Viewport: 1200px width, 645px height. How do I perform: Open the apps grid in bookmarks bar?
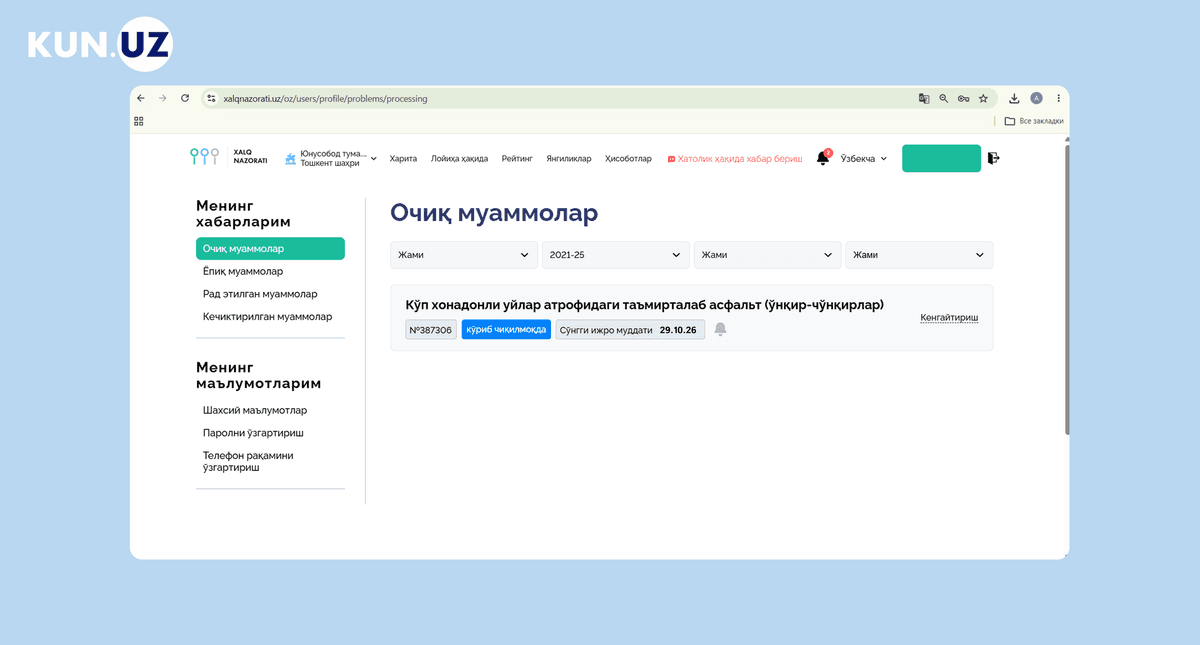(x=139, y=121)
